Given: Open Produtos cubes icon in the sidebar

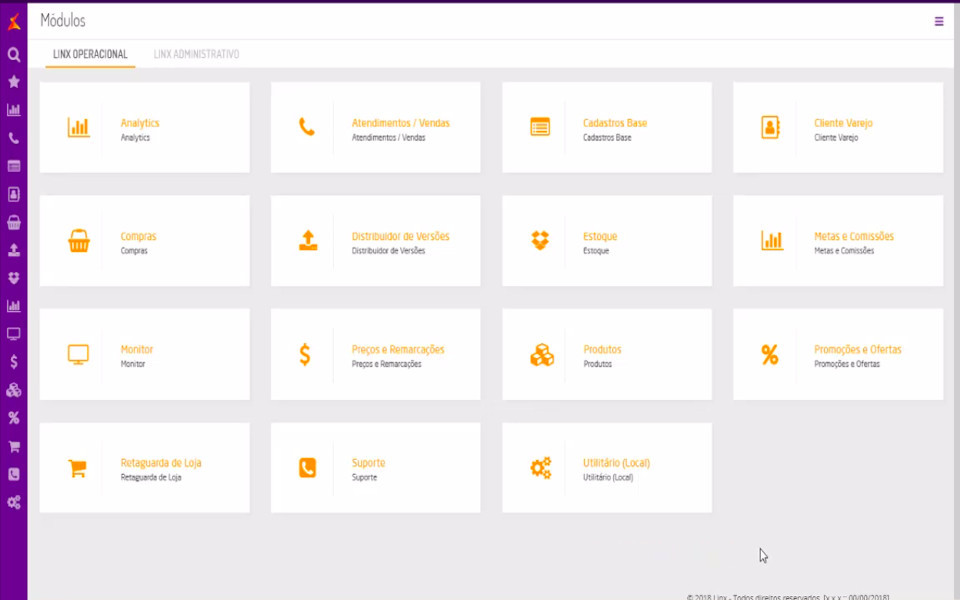Looking at the screenshot, I should 13,390.
